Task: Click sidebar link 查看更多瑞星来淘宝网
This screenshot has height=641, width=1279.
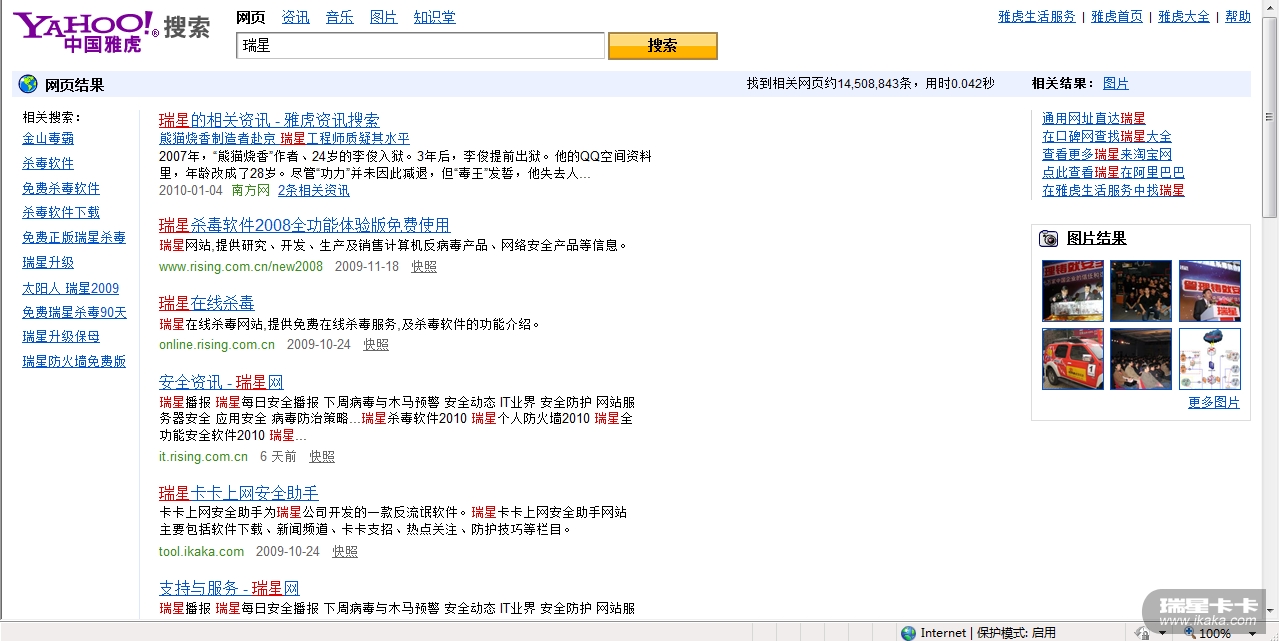Action: tap(1107, 155)
